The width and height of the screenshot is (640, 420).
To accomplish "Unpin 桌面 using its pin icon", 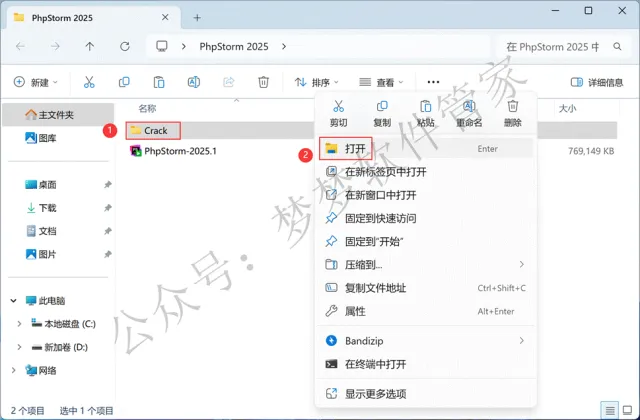I will coord(108,184).
